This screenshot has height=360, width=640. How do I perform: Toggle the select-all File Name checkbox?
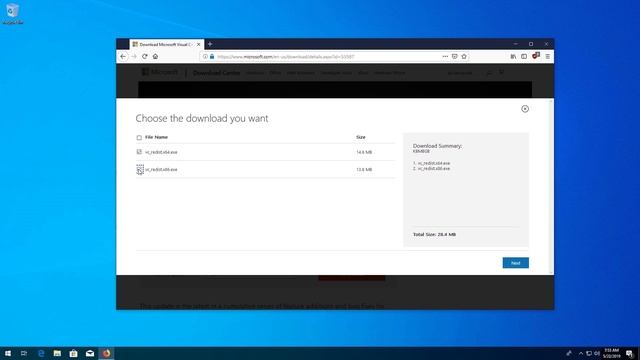[139, 138]
